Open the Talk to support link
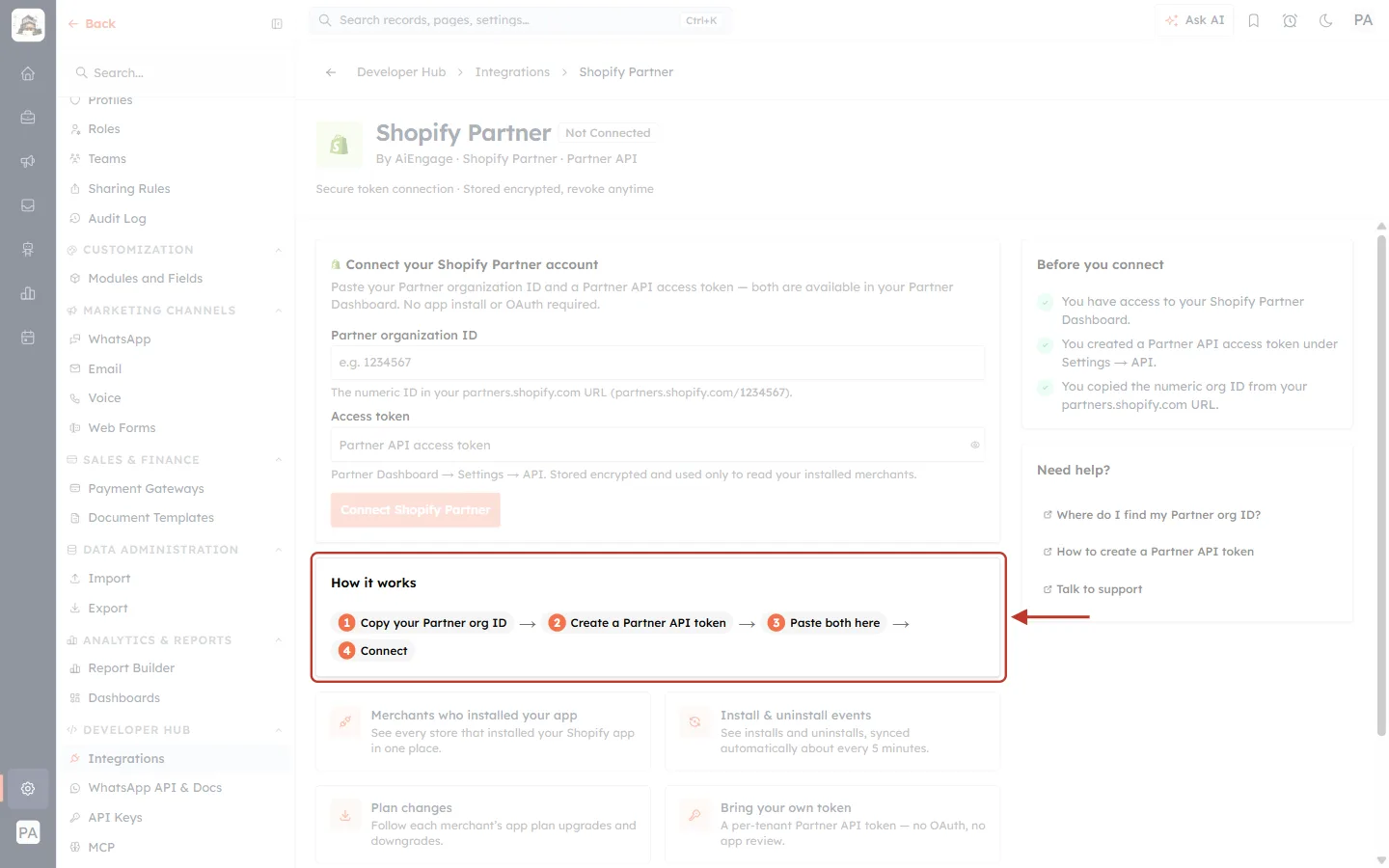Screen dimensions: 1389x868 (x=1092, y=589)
